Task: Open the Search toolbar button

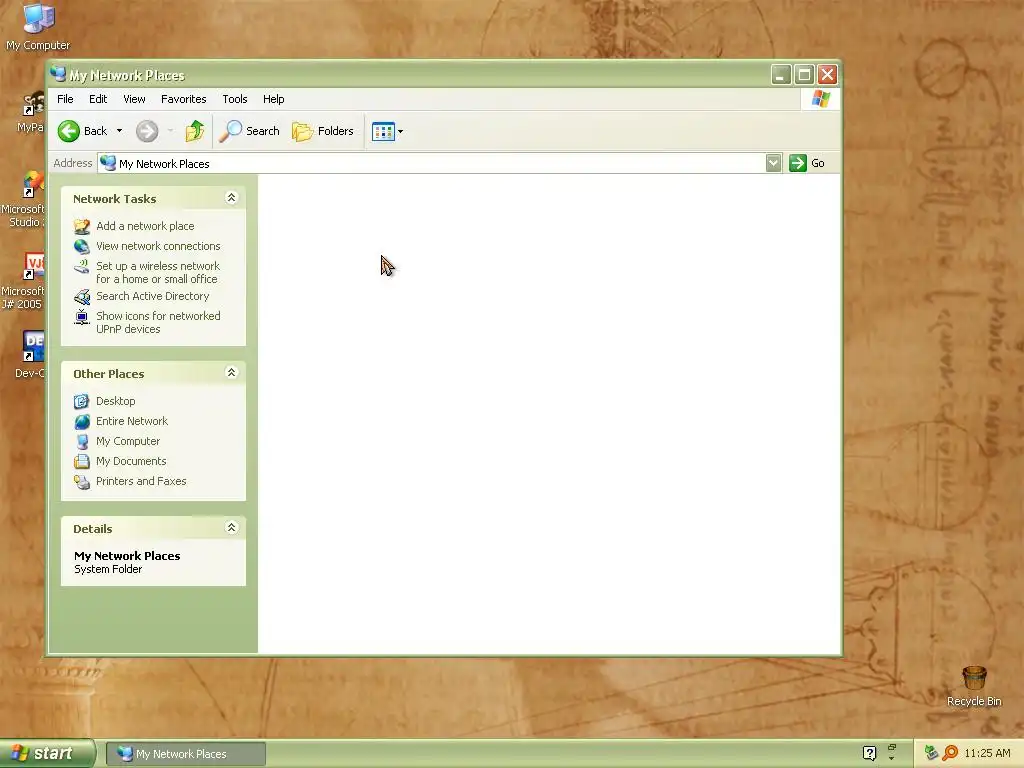Action: pos(249,131)
